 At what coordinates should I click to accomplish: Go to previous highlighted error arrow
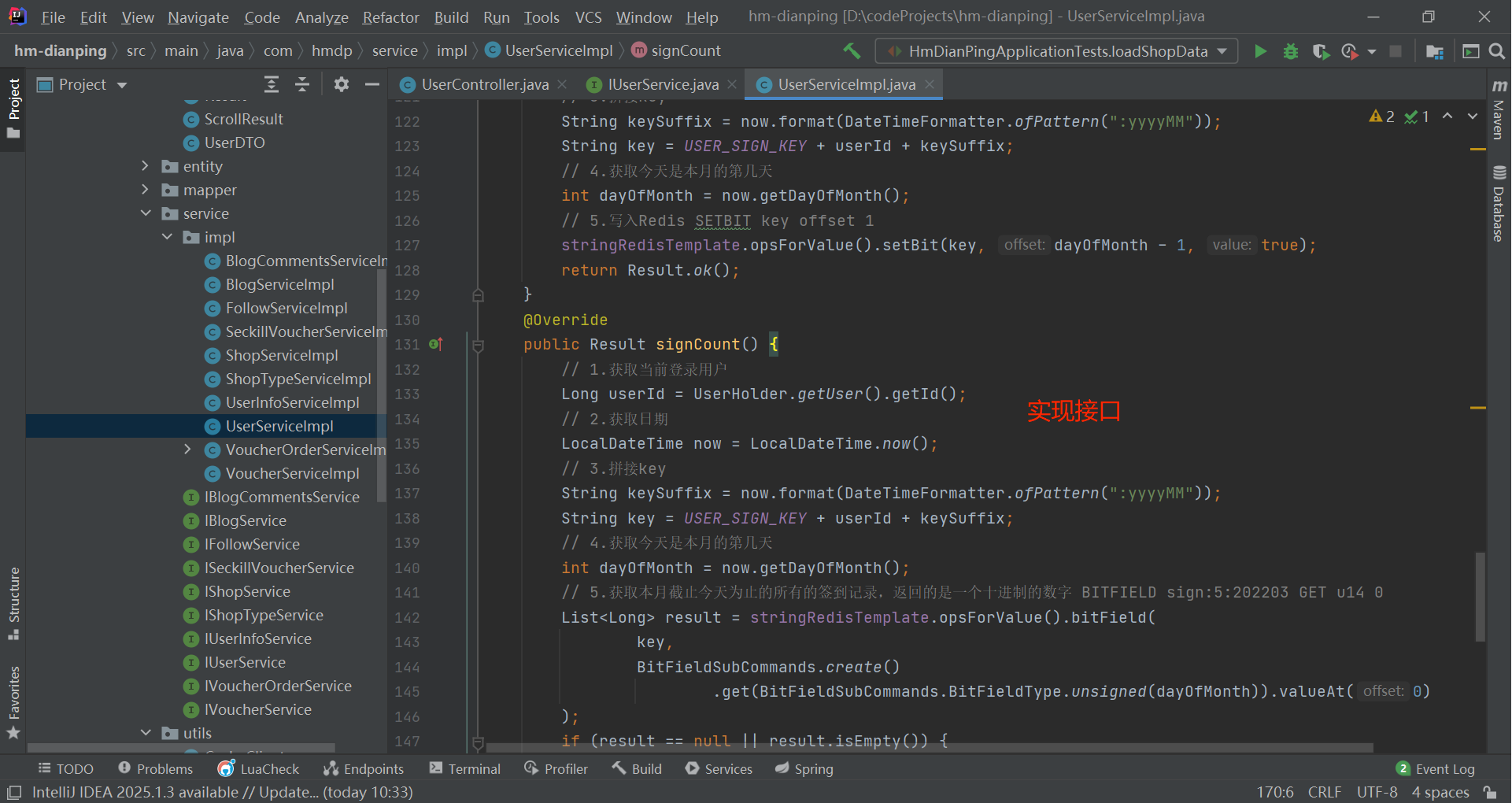click(x=1447, y=117)
